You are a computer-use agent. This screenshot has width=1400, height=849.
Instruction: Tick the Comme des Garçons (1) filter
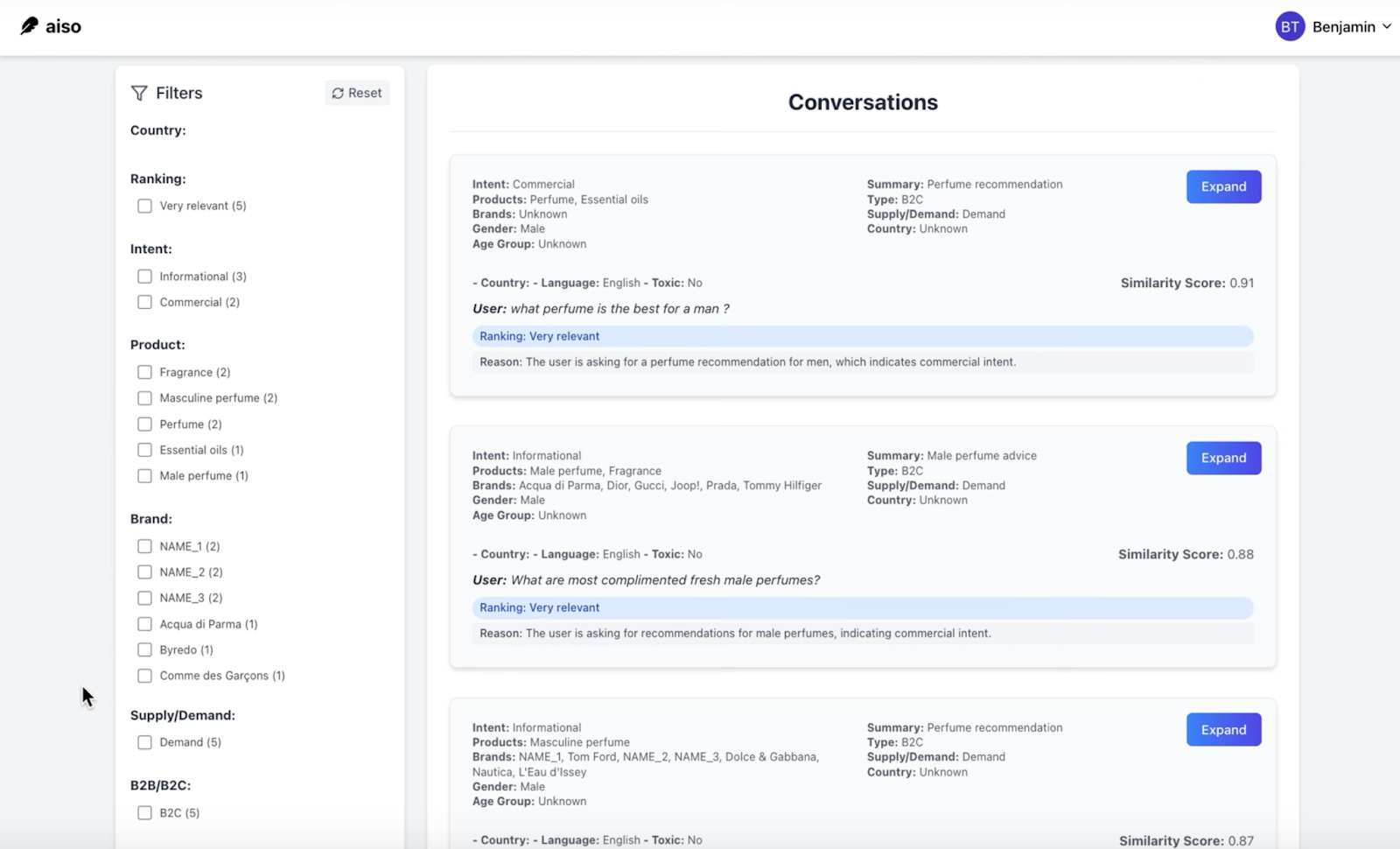click(x=144, y=676)
